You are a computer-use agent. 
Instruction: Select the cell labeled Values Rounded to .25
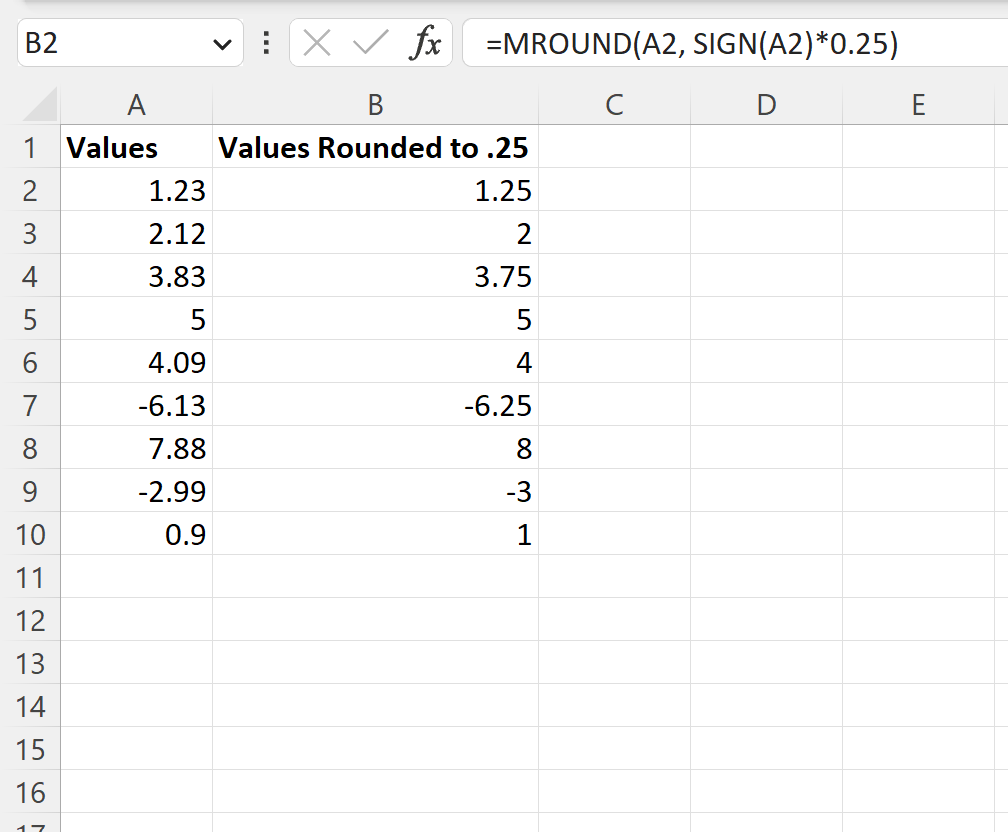click(374, 147)
